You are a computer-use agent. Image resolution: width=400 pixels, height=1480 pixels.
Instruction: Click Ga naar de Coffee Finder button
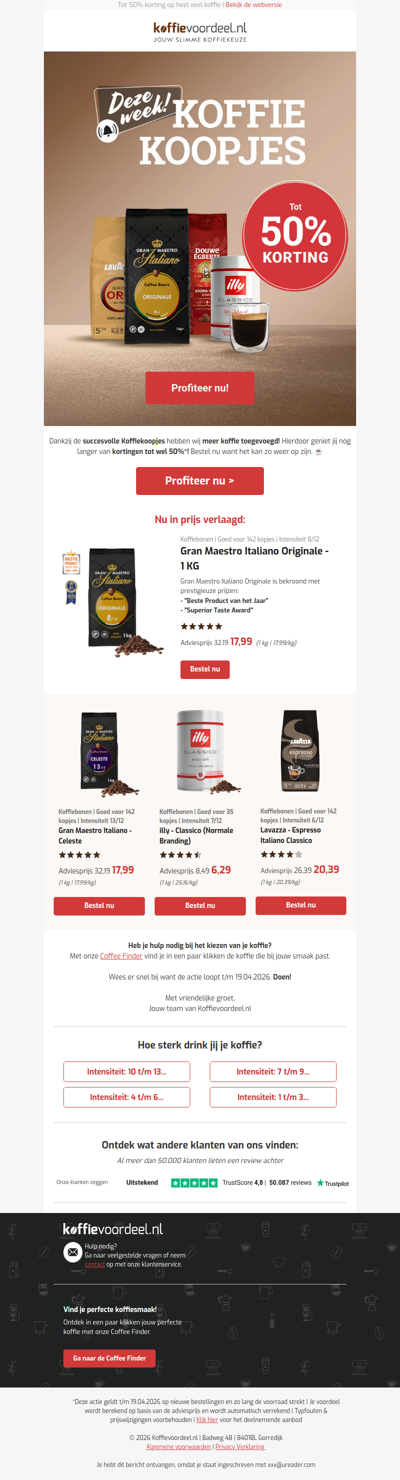click(109, 1358)
